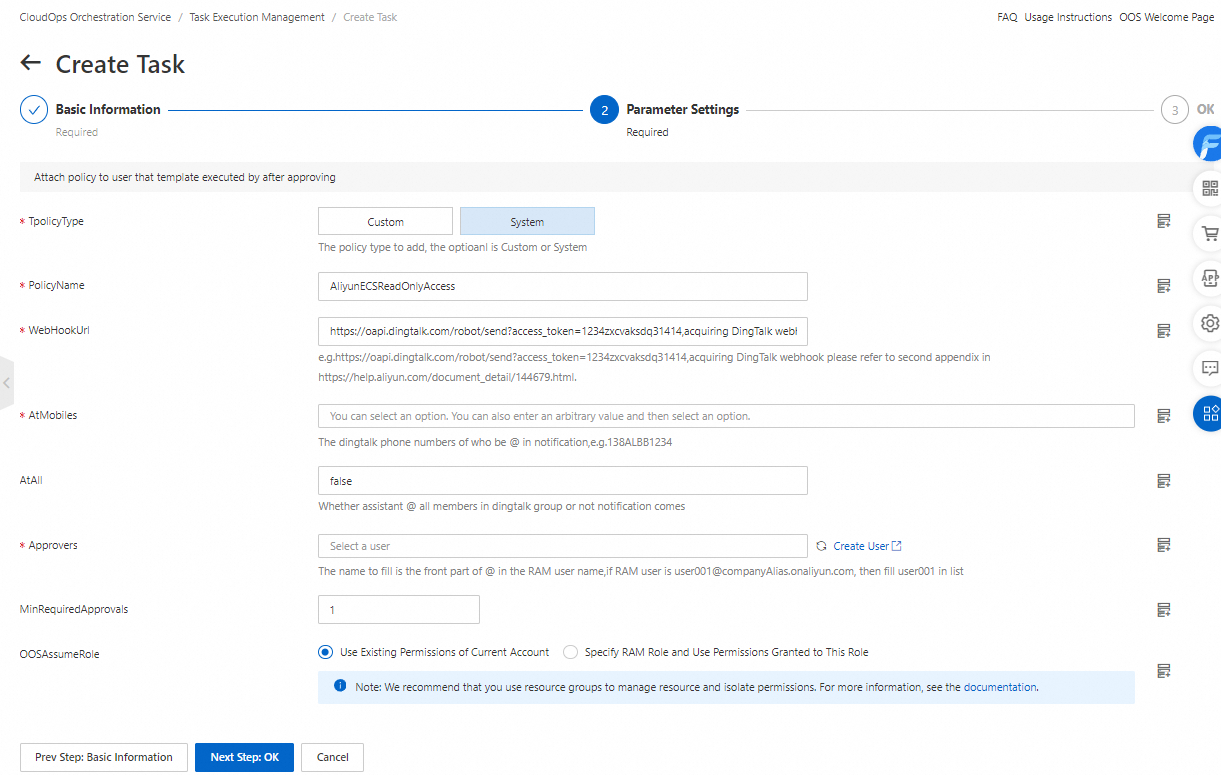This screenshot has height=775, width=1221.
Task: Open the Approvers user selection dropdown
Action: coord(561,545)
